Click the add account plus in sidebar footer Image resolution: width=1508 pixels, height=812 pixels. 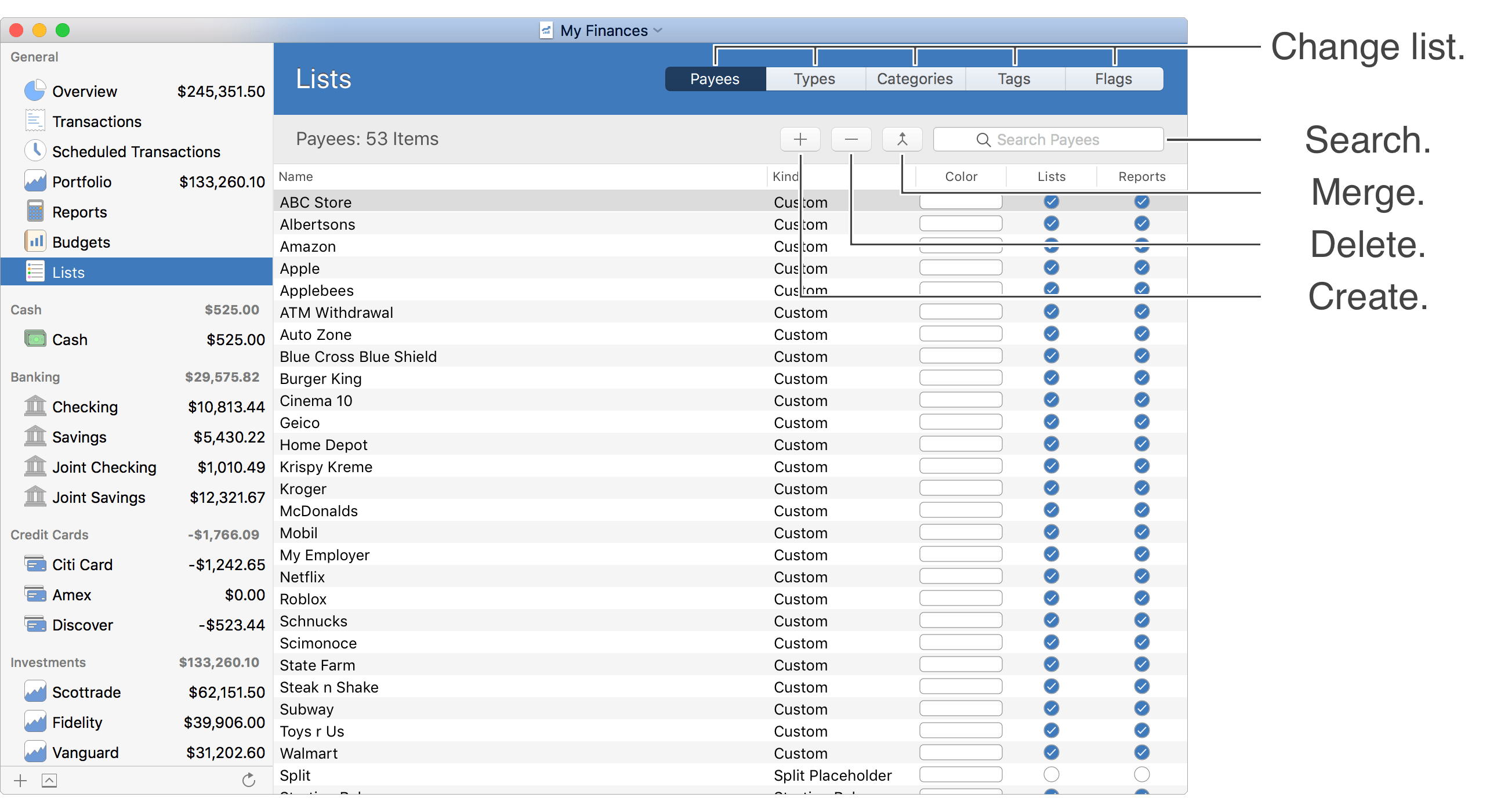tap(20, 780)
